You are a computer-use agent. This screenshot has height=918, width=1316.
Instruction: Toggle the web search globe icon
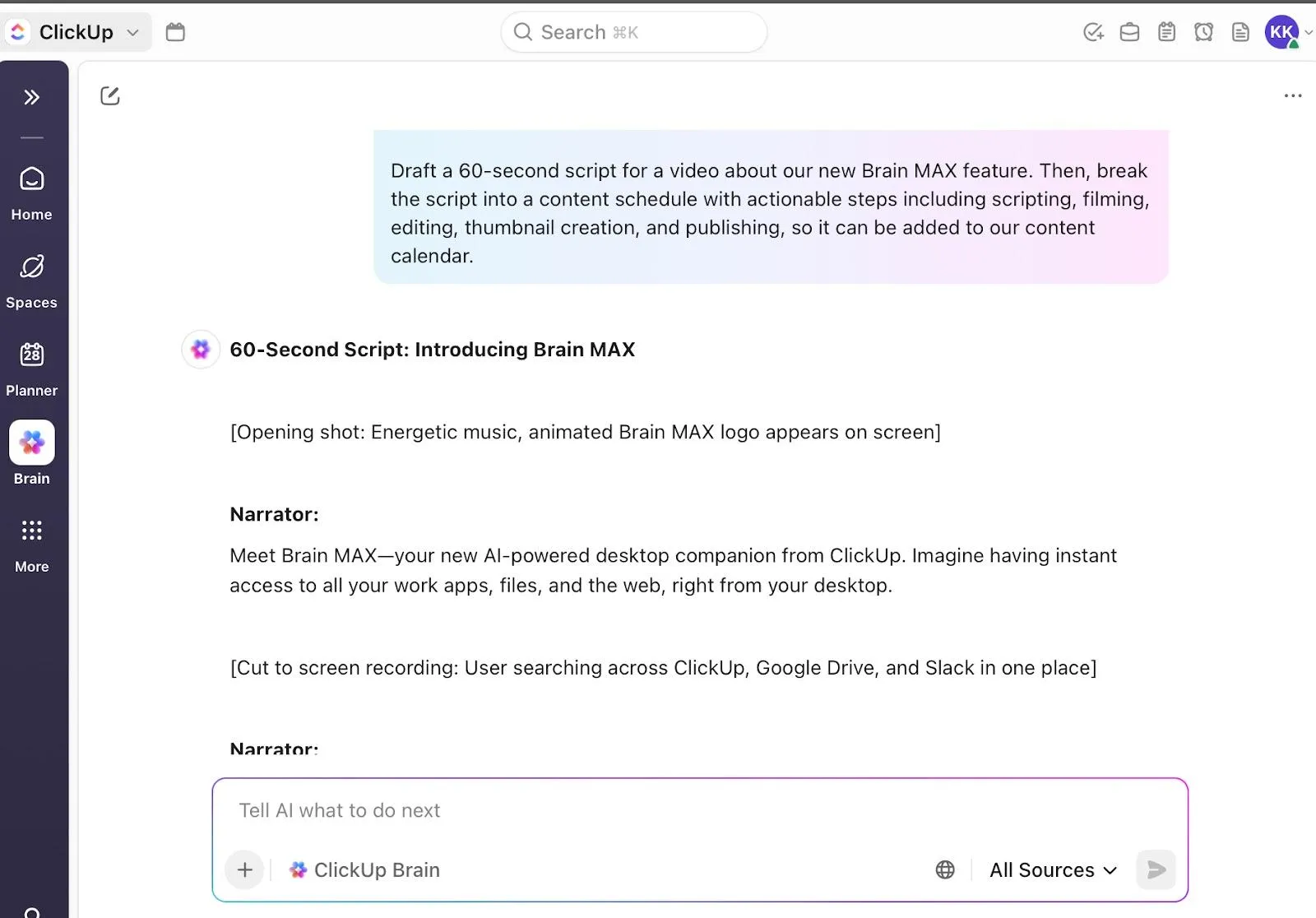pos(945,869)
